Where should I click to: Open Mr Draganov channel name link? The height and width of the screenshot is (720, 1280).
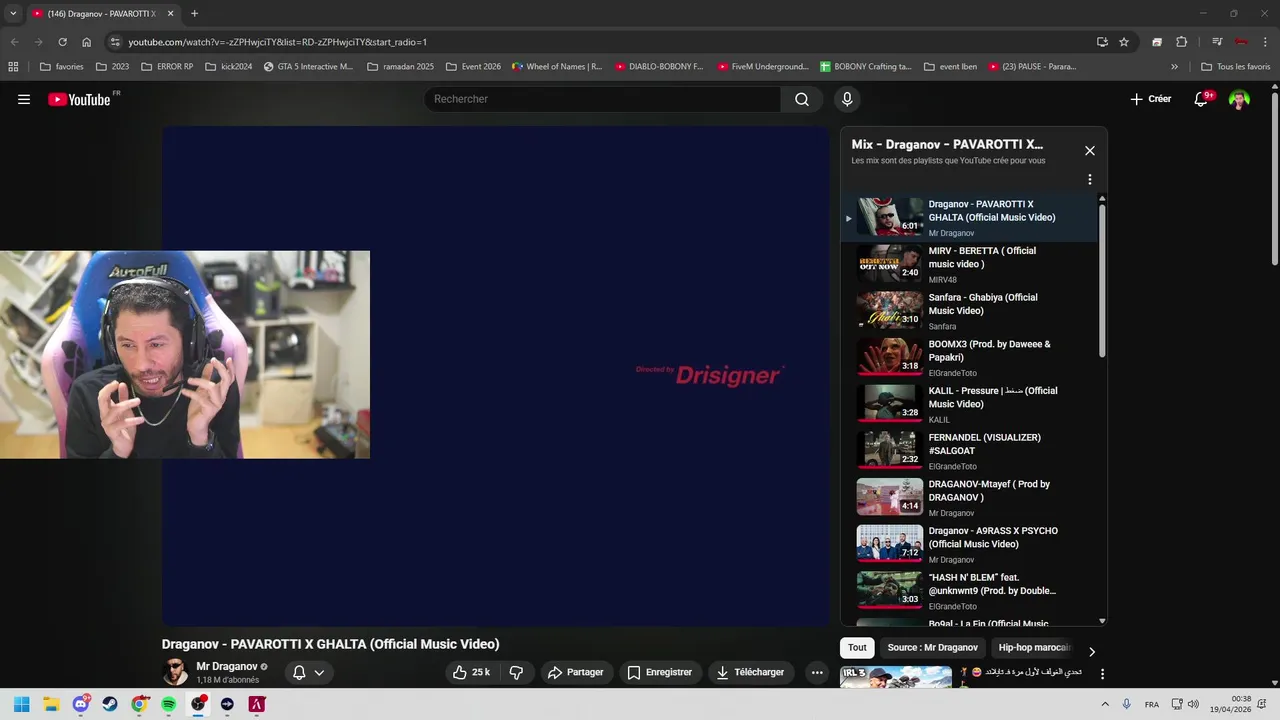(x=227, y=666)
